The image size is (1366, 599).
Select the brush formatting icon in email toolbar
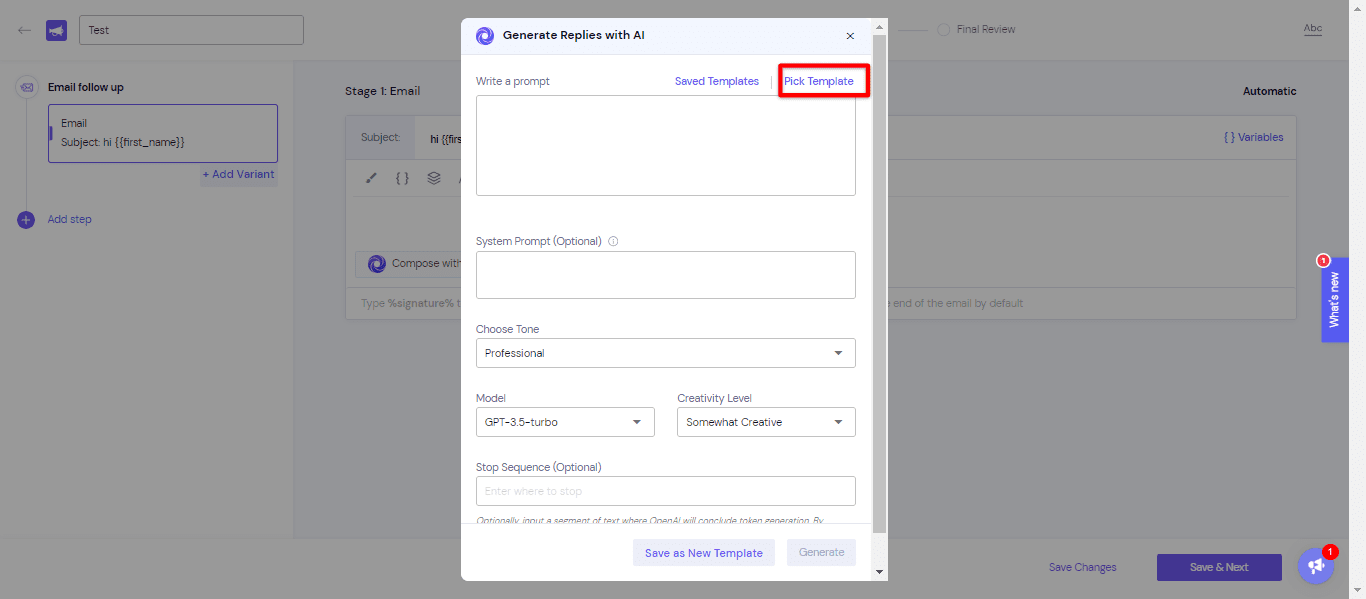tap(371, 178)
